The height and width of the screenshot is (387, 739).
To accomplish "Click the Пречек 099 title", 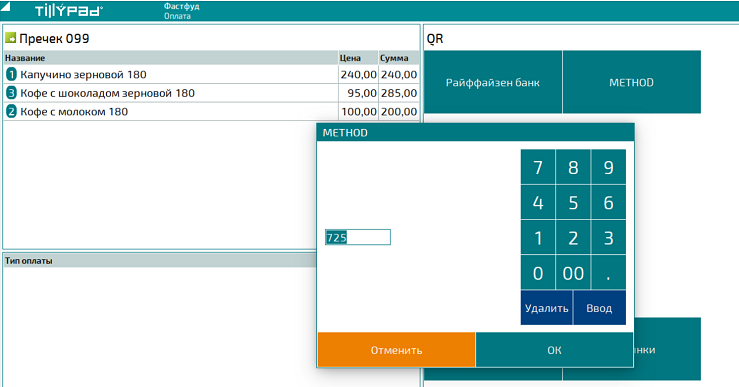I will (54, 38).
